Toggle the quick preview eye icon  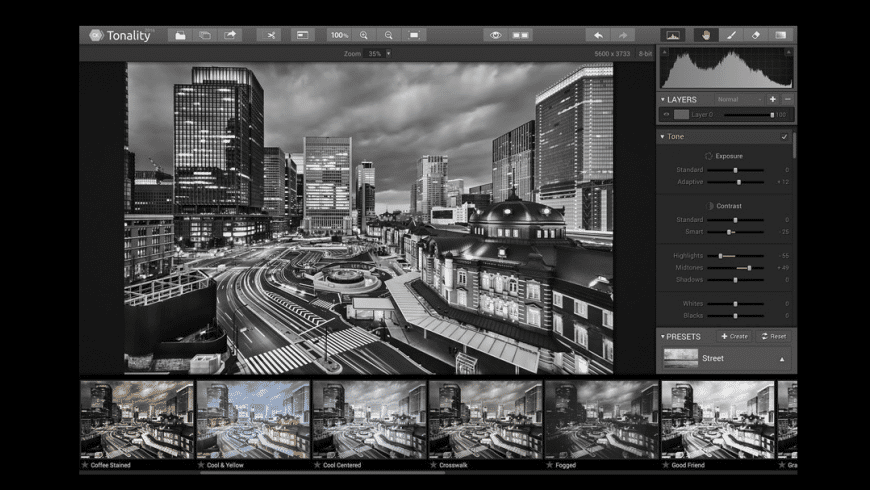coord(495,35)
